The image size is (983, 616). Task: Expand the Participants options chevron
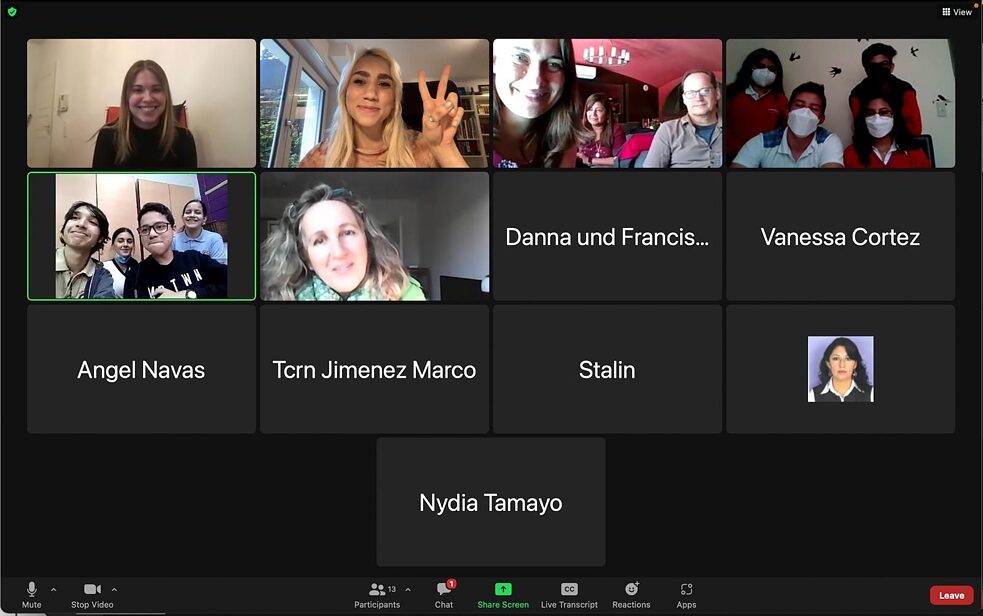tap(408, 589)
